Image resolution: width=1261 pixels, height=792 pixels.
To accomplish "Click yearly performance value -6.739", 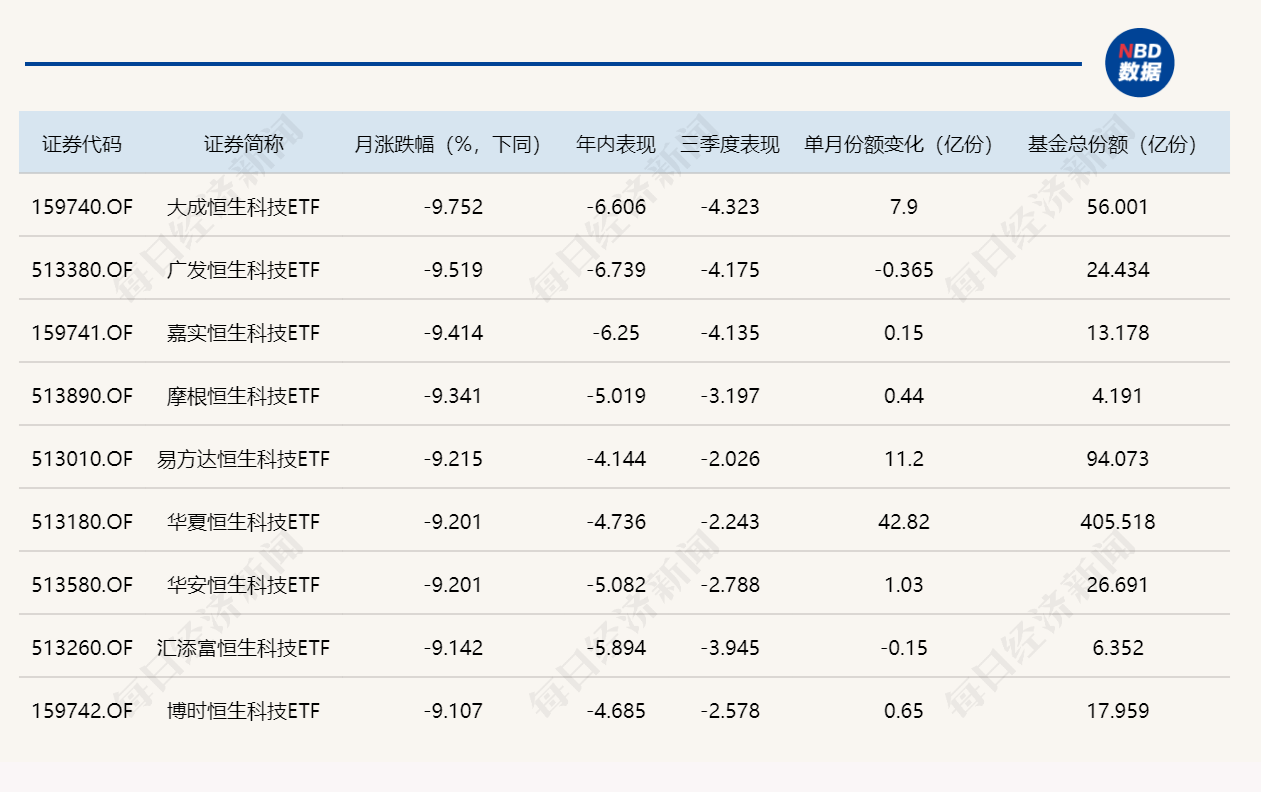I will coord(616,270).
